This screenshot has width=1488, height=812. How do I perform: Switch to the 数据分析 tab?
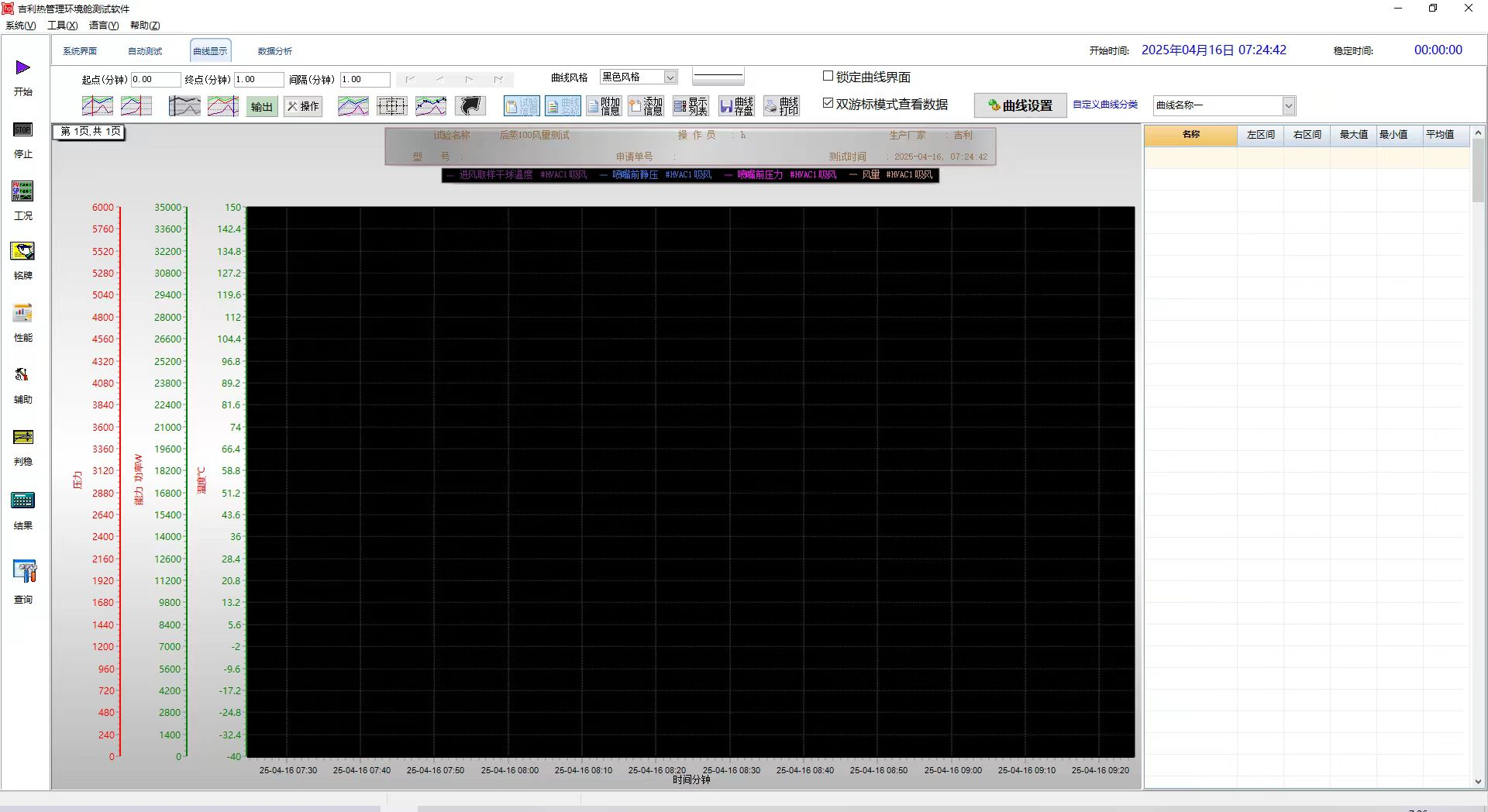(x=275, y=51)
